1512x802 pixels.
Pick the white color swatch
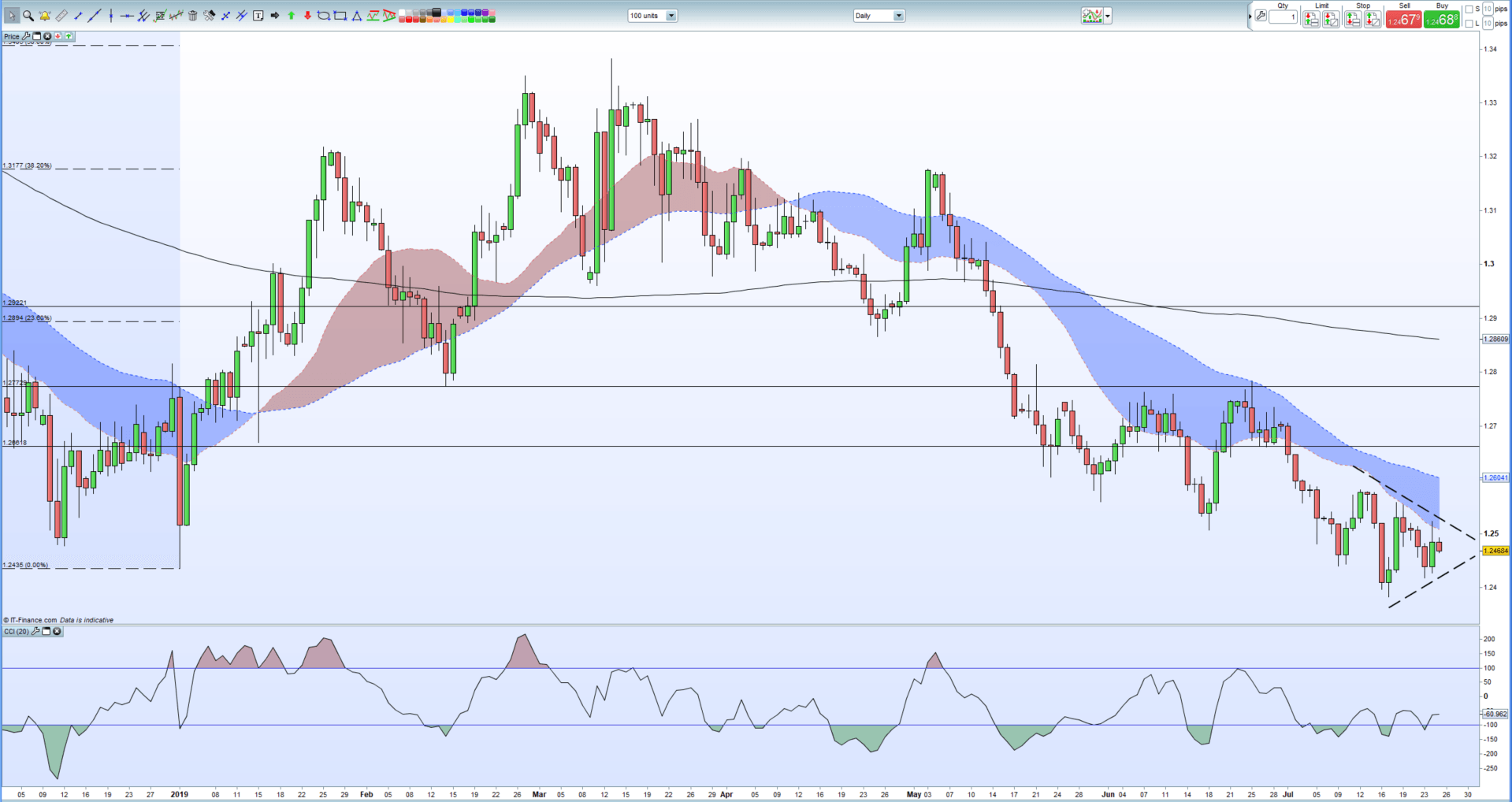[402, 13]
